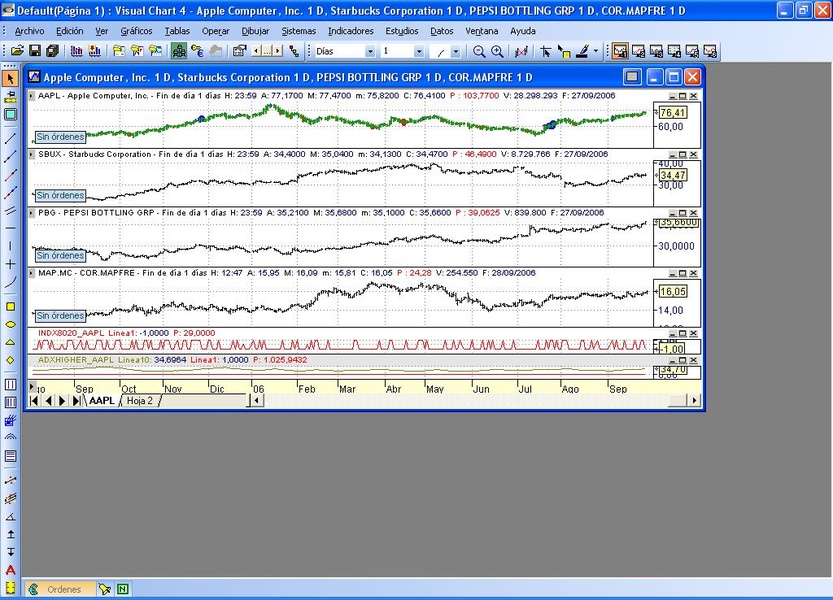Click 'Sin órdenes' label on SBUX chart
Screen dimensions: 833x600
tap(60, 195)
